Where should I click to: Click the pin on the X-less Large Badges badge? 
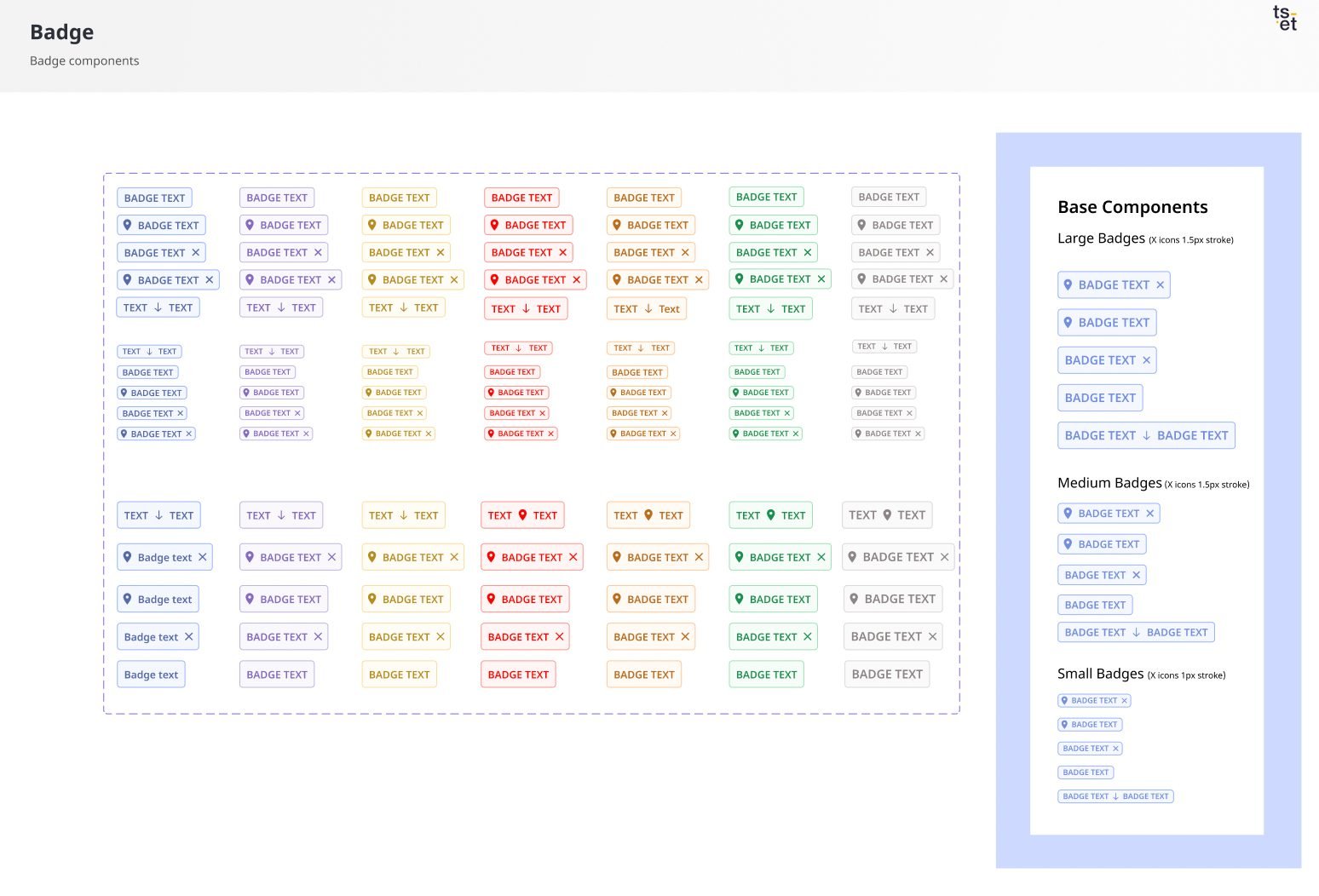coord(1068,322)
